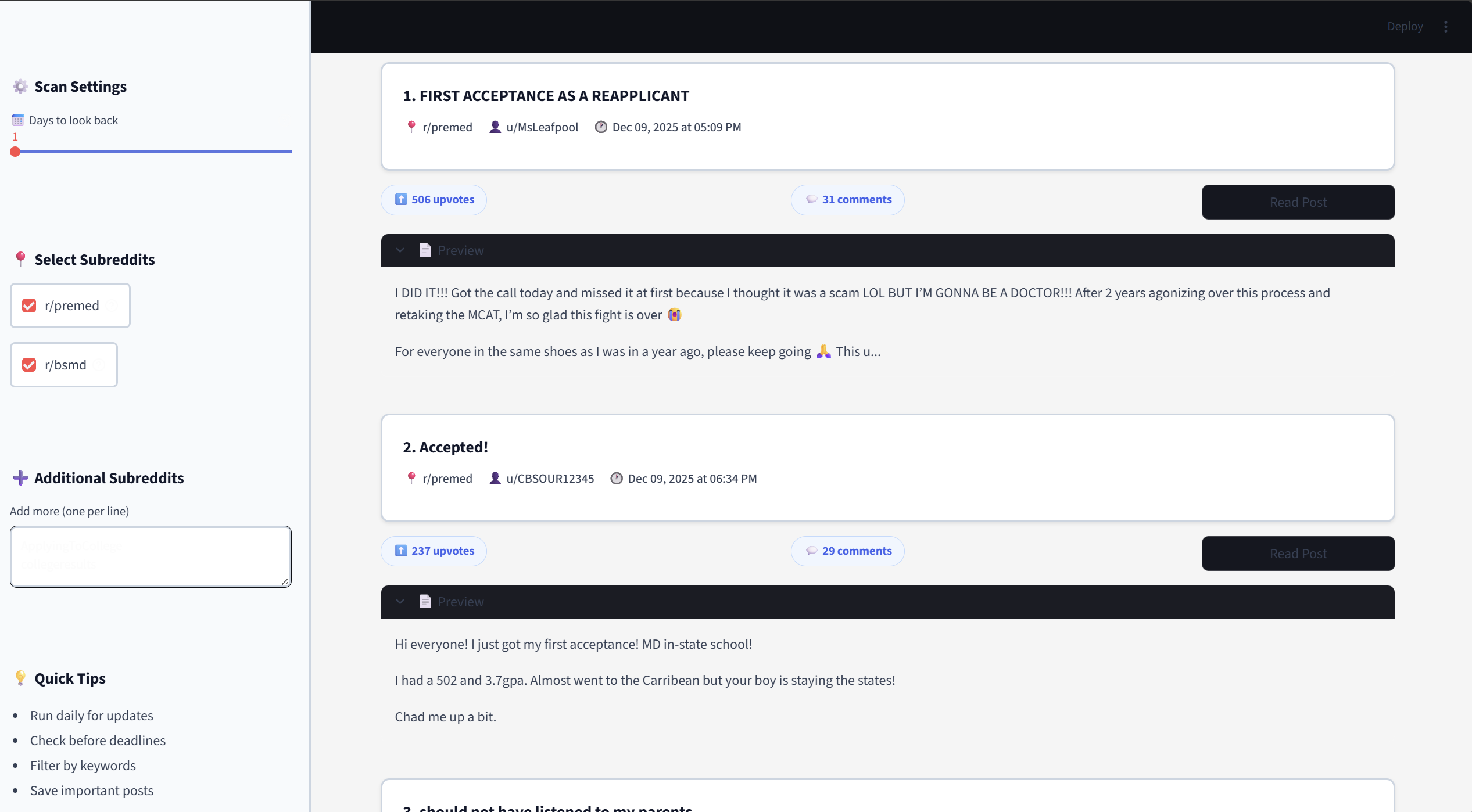Click the upvote arrow in the 506 upvotes badge
The width and height of the screenshot is (1472, 812).
(x=401, y=199)
